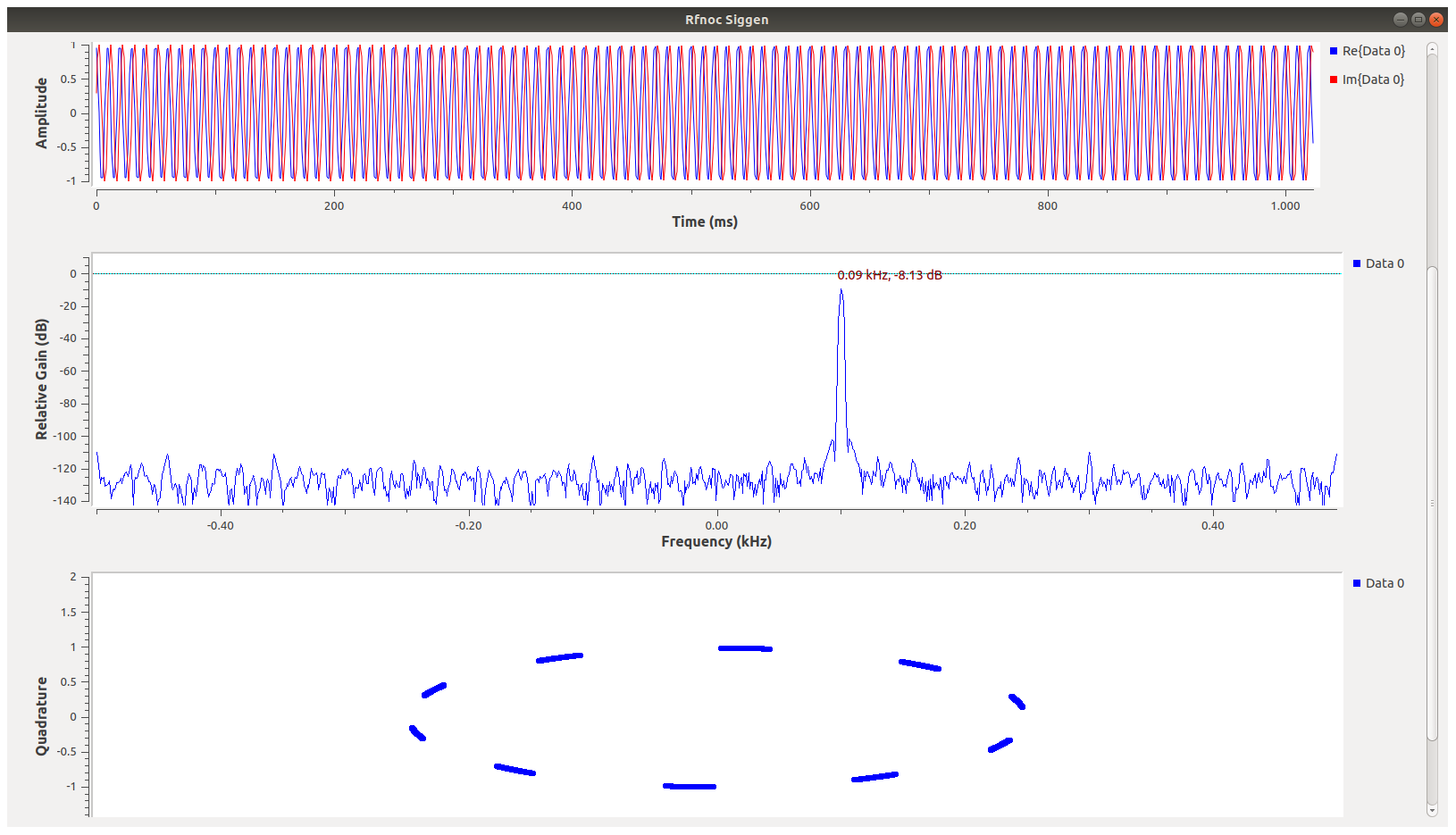Viewport: 1456px width, 835px height.
Task: Click the tip of the spectrum peak
Action: click(841, 291)
